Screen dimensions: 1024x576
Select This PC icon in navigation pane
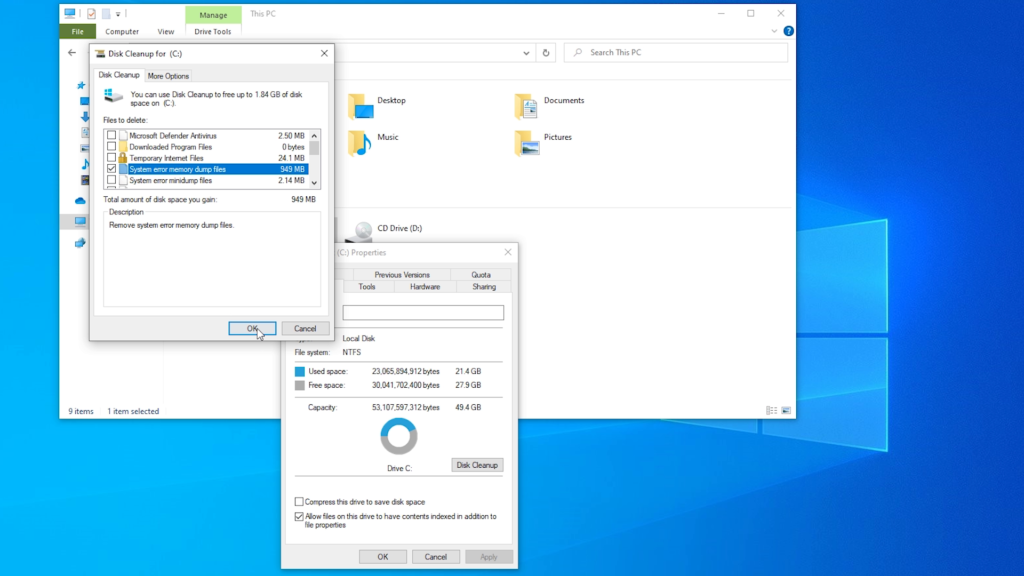(80, 221)
